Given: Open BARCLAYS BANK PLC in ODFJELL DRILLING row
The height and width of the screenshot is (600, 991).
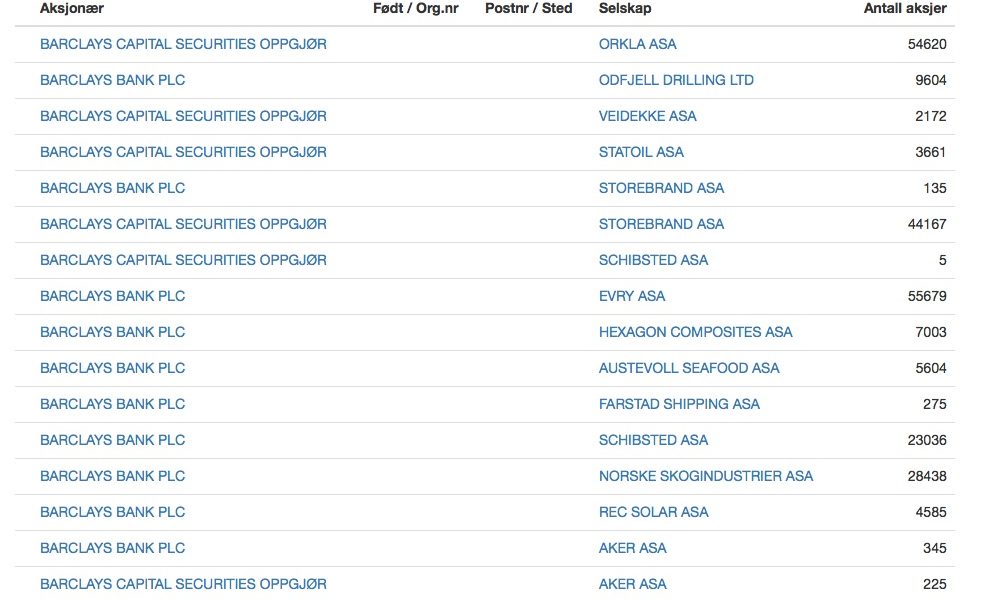Looking at the screenshot, I should click(112, 80).
